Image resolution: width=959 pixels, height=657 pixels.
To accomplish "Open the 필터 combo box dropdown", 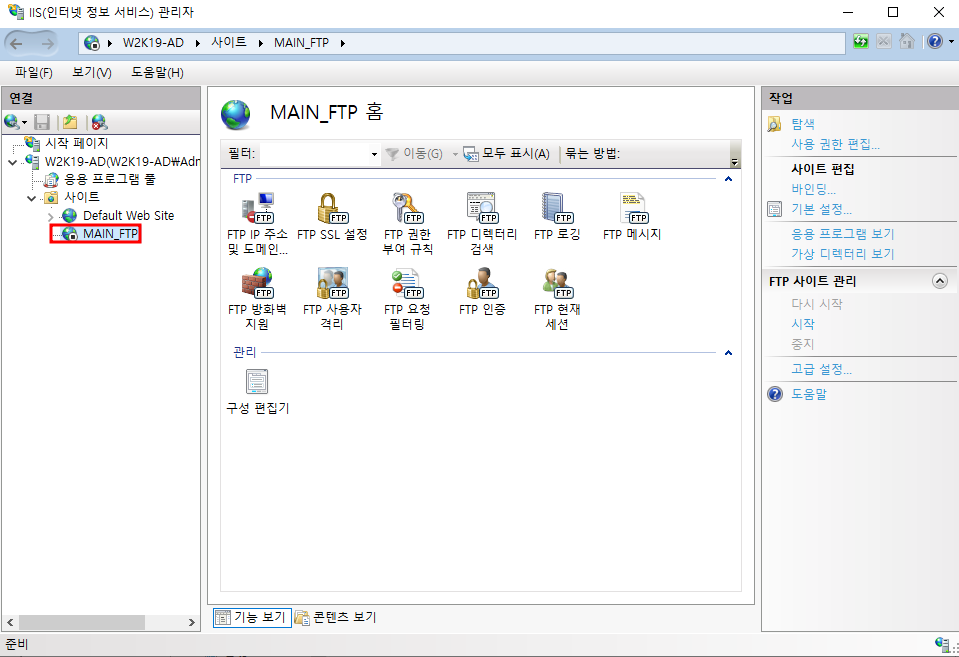I will click(374, 154).
